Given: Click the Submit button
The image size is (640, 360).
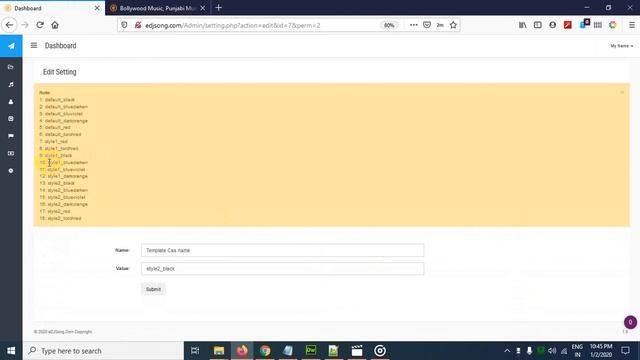Looking at the screenshot, I should [x=153, y=289].
